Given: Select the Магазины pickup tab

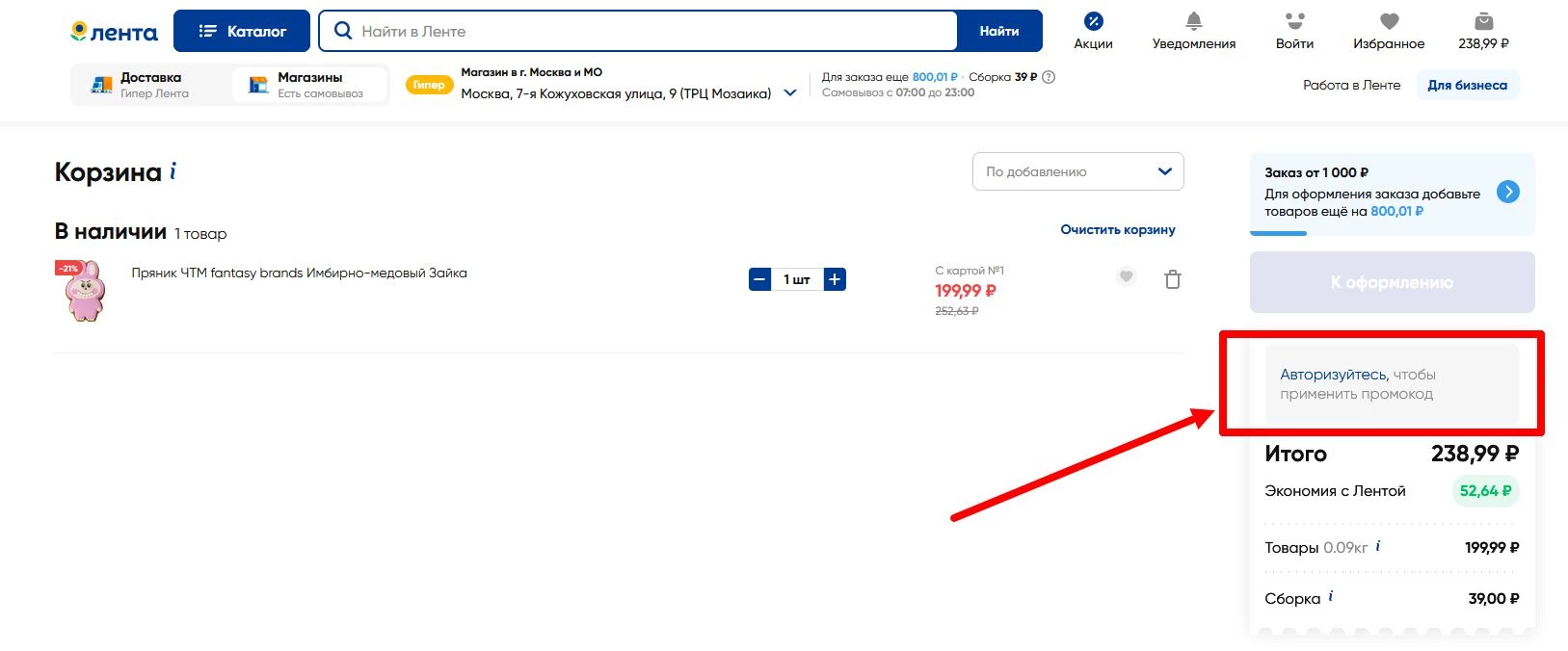Looking at the screenshot, I should pyautogui.click(x=309, y=85).
